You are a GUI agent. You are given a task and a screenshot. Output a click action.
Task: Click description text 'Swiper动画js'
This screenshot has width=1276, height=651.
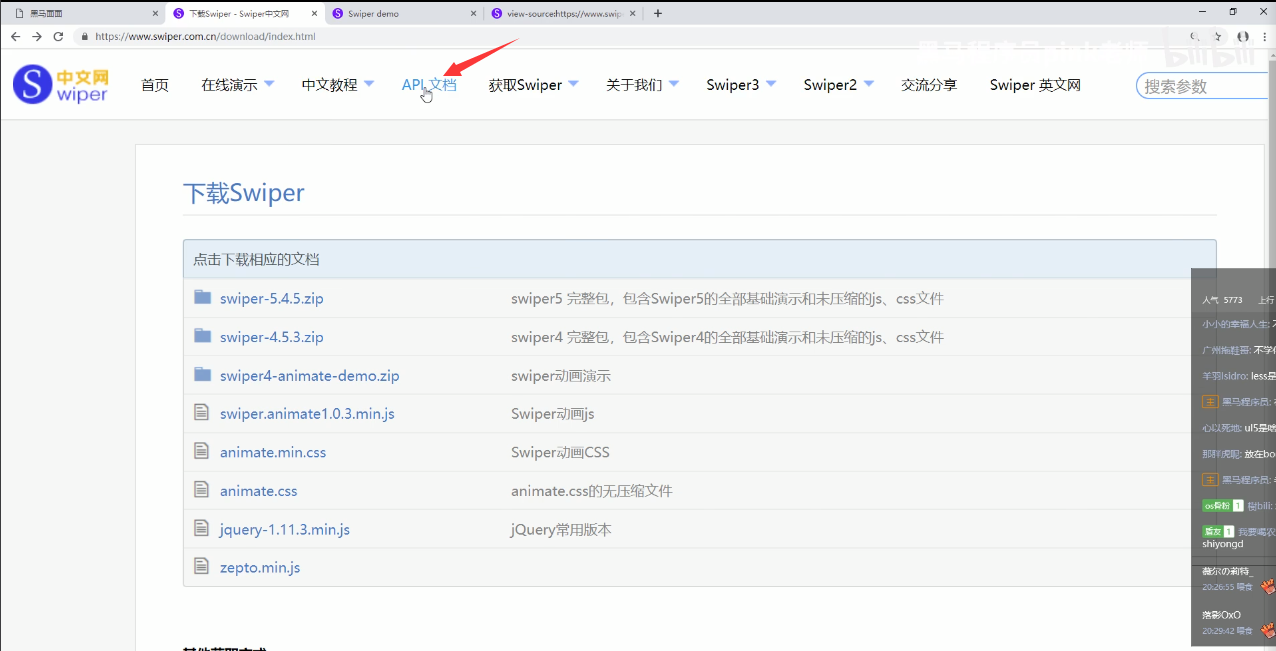point(553,414)
